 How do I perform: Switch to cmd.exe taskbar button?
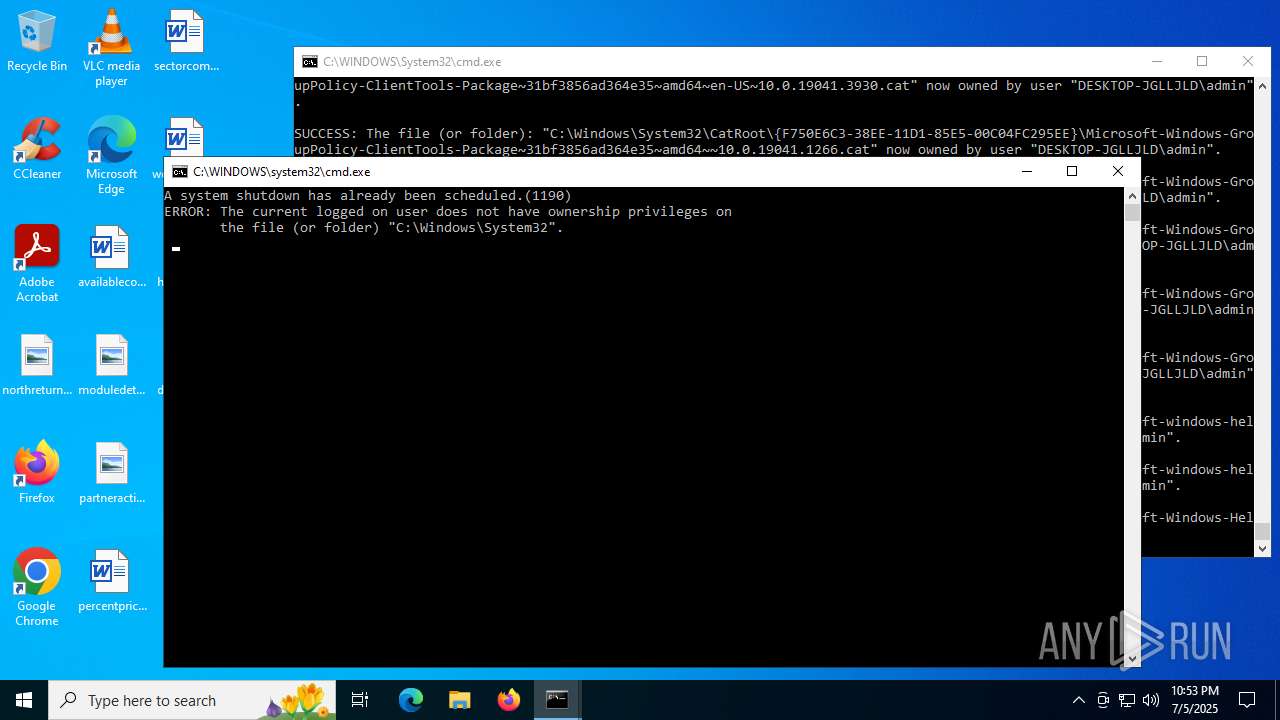click(557, 700)
